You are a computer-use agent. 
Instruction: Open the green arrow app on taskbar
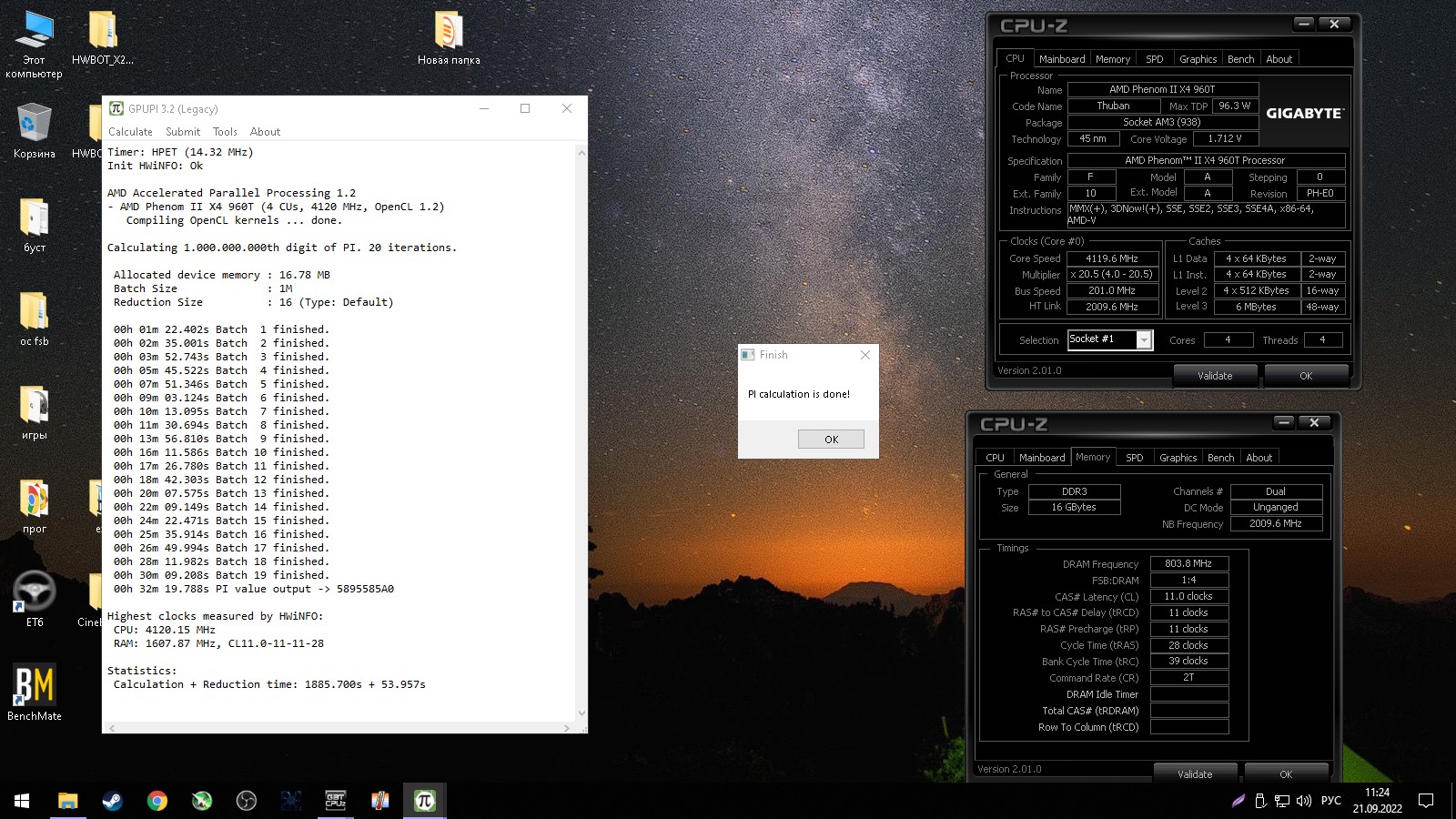point(202,801)
